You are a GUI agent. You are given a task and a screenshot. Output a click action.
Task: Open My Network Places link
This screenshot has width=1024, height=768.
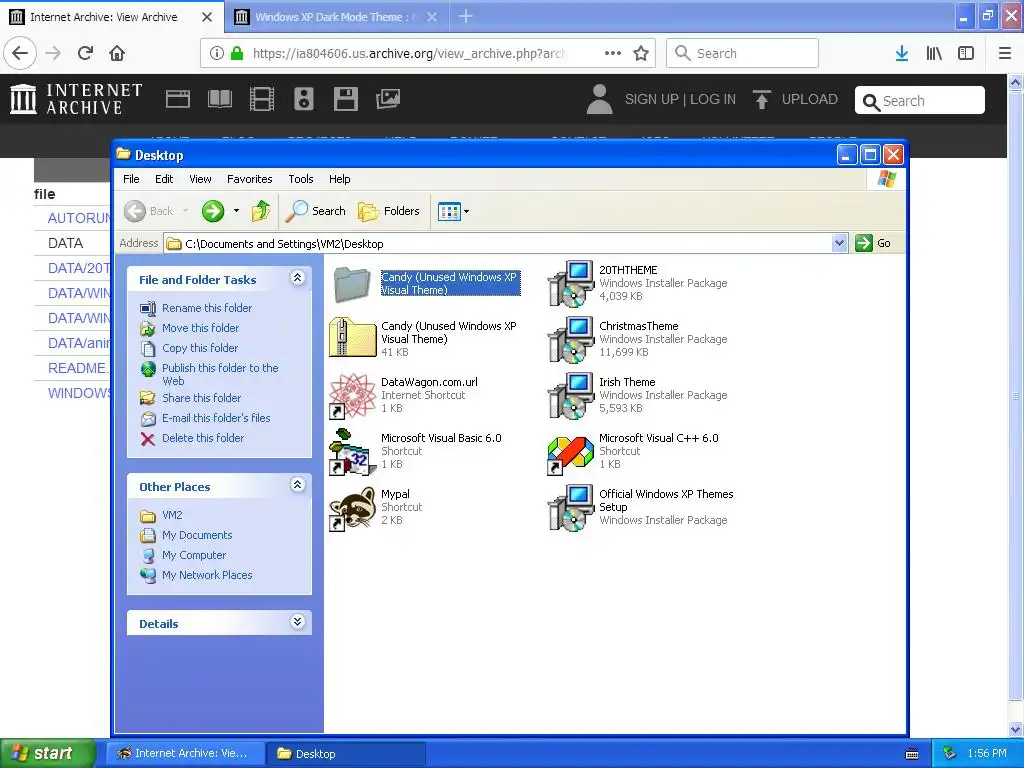pyautogui.click(x=207, y=575)
